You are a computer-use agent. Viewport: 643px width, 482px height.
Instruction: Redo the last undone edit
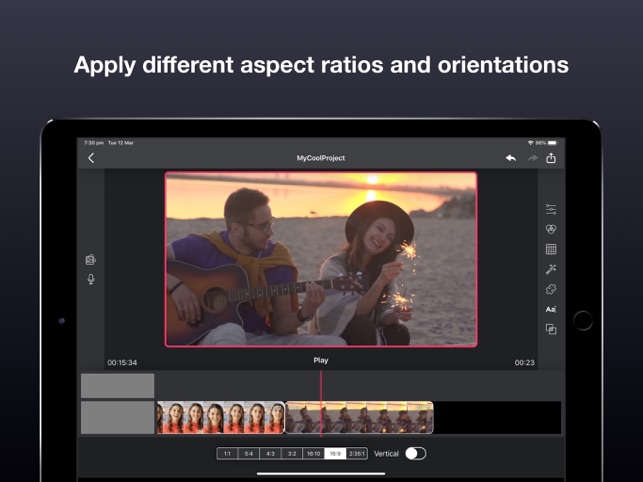click(x=532, y=158)
